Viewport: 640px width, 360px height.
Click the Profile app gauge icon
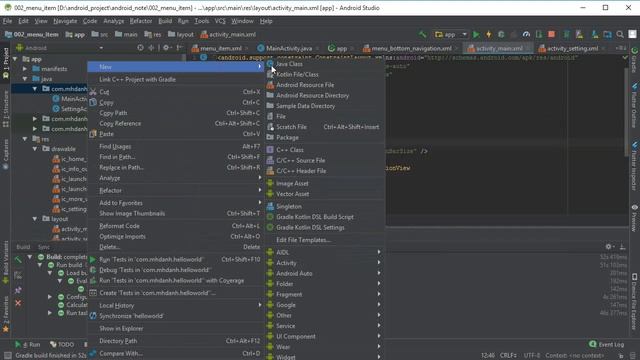pyautogui.click(x=527, y=35)
